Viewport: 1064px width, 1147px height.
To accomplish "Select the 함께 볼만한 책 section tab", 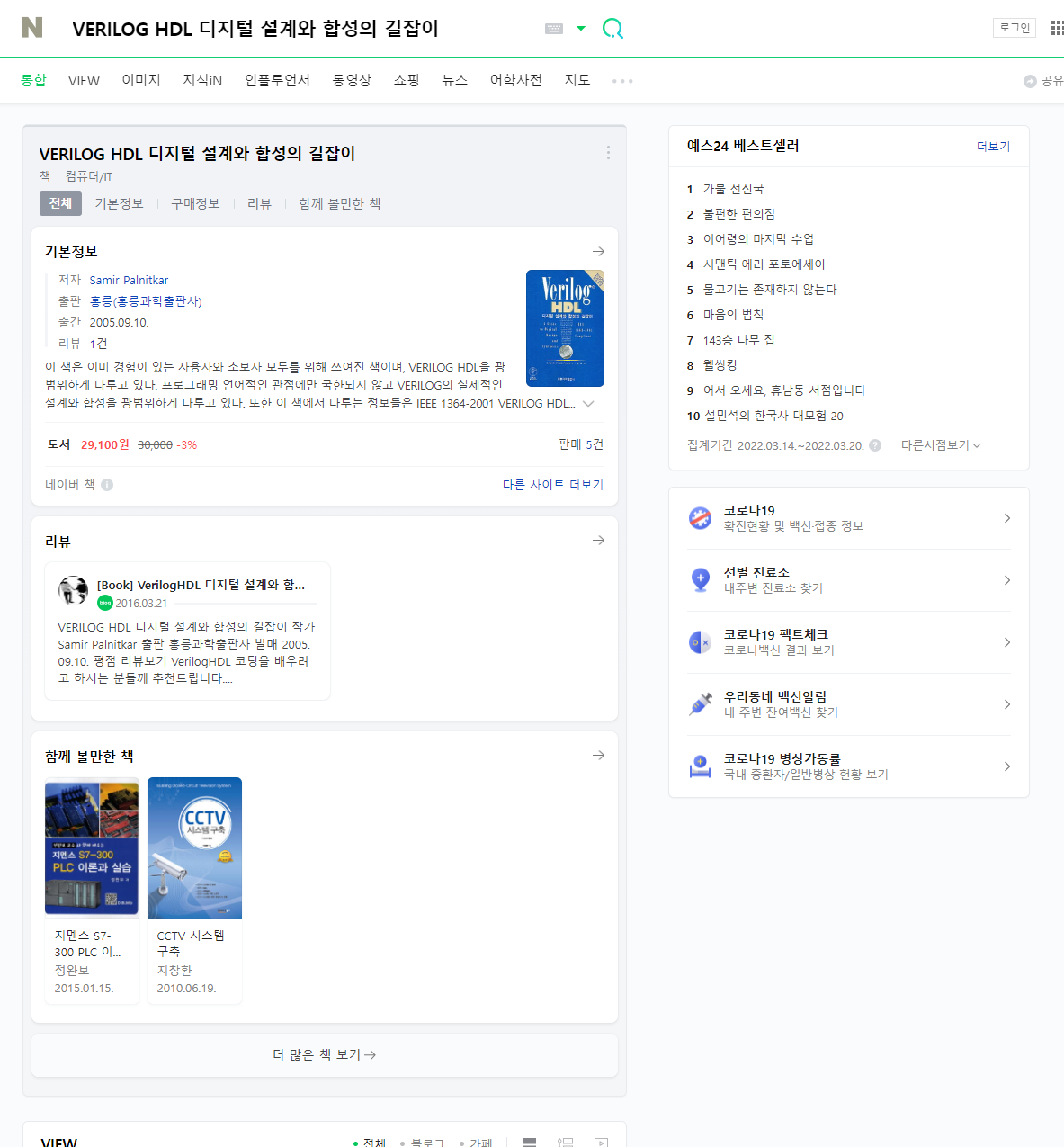I will (339, 203).
